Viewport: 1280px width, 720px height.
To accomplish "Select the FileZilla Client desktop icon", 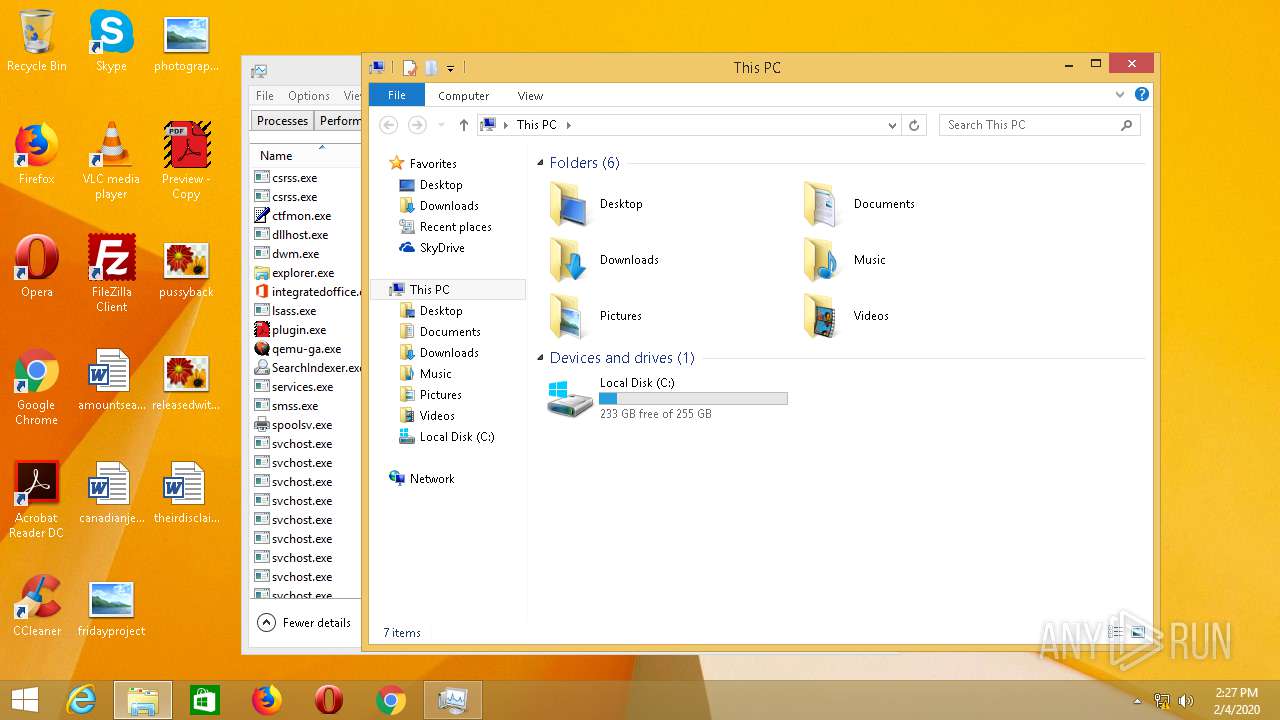I will click(x=111, y=274).
